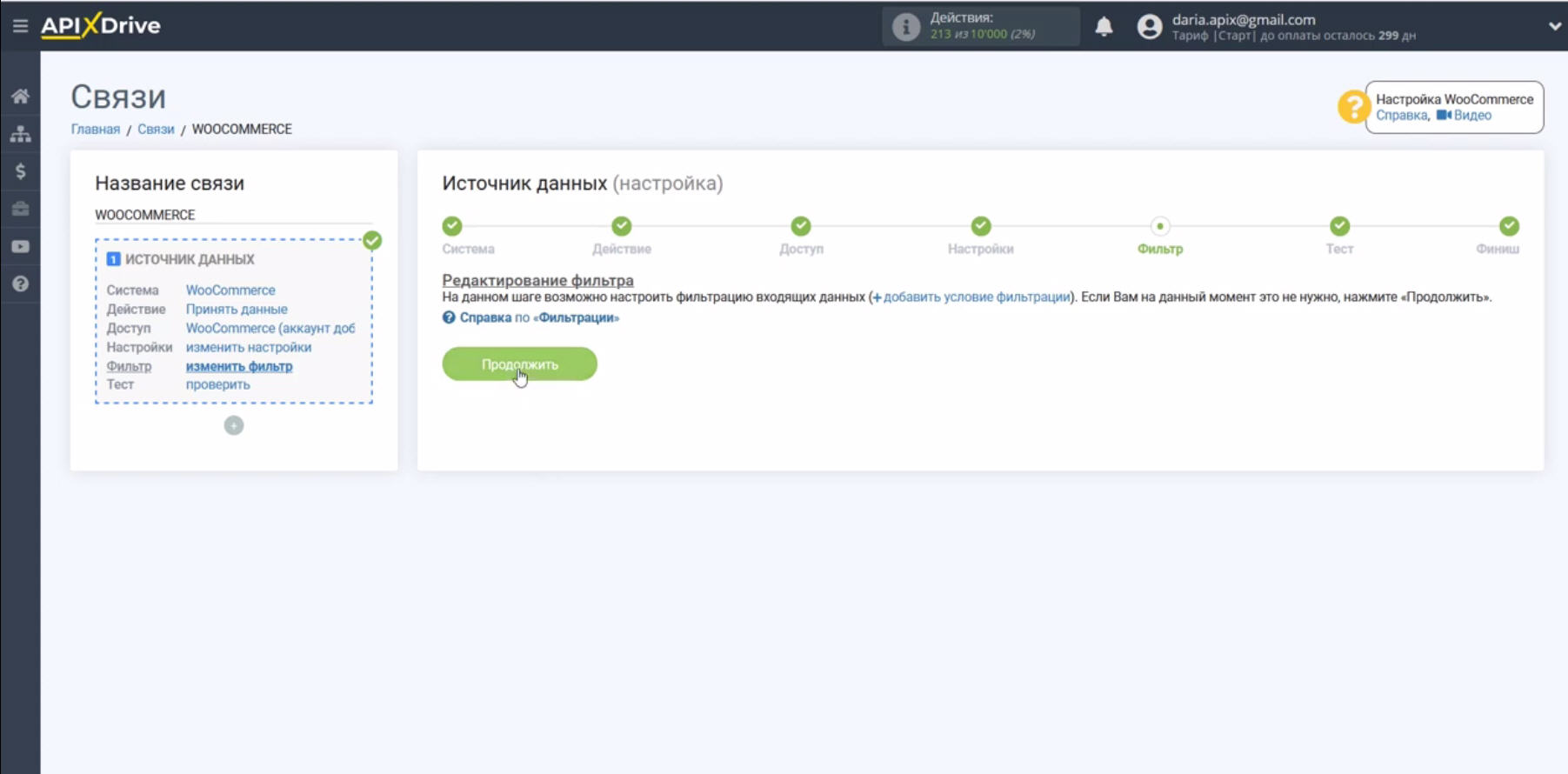Open the Принять данные action link
The height and width of the screenshot is (774, 1568).
(x=237, y=309)
